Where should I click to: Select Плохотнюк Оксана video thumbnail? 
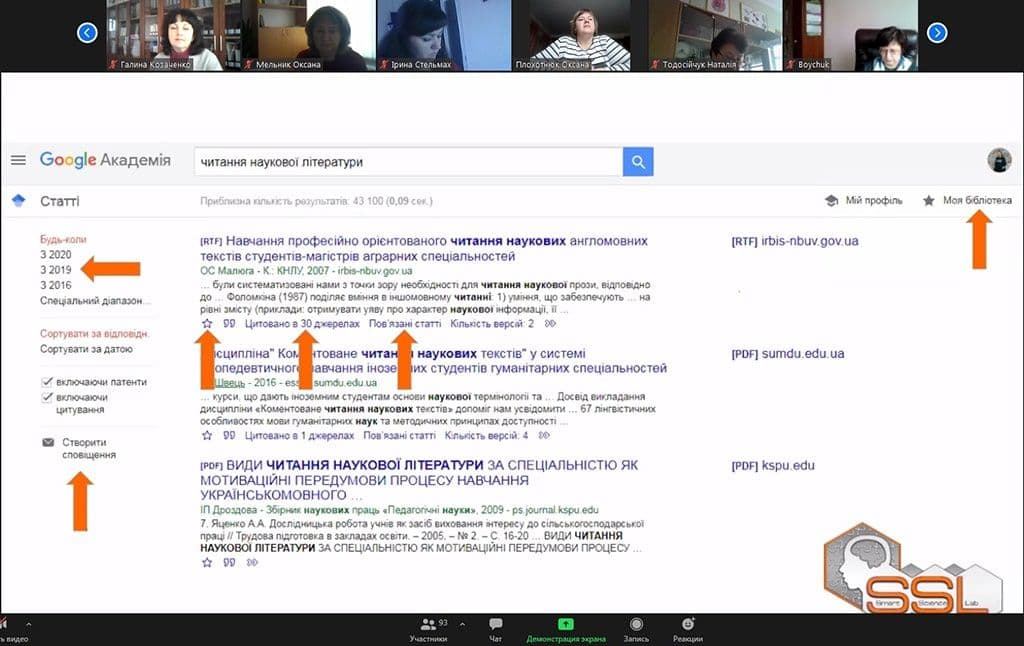click(x=580, y=35)
